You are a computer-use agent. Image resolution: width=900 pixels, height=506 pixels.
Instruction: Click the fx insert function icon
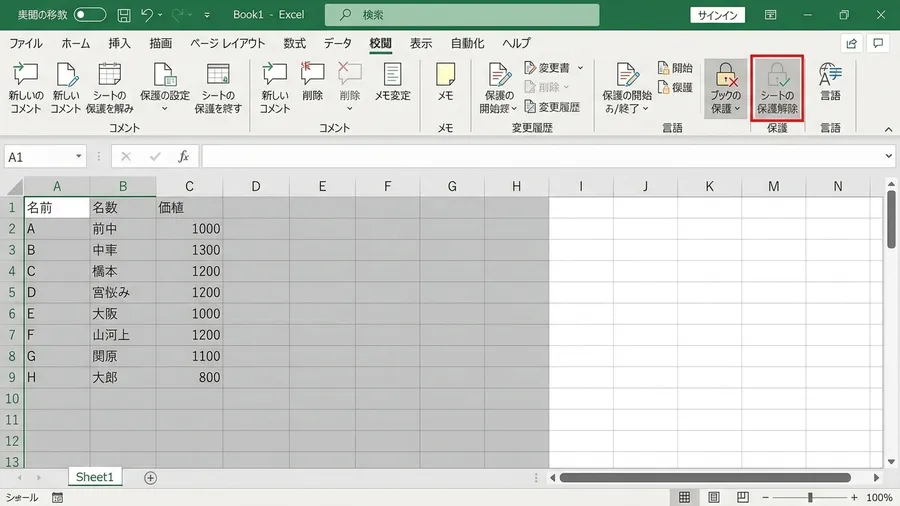coord(184,157)
